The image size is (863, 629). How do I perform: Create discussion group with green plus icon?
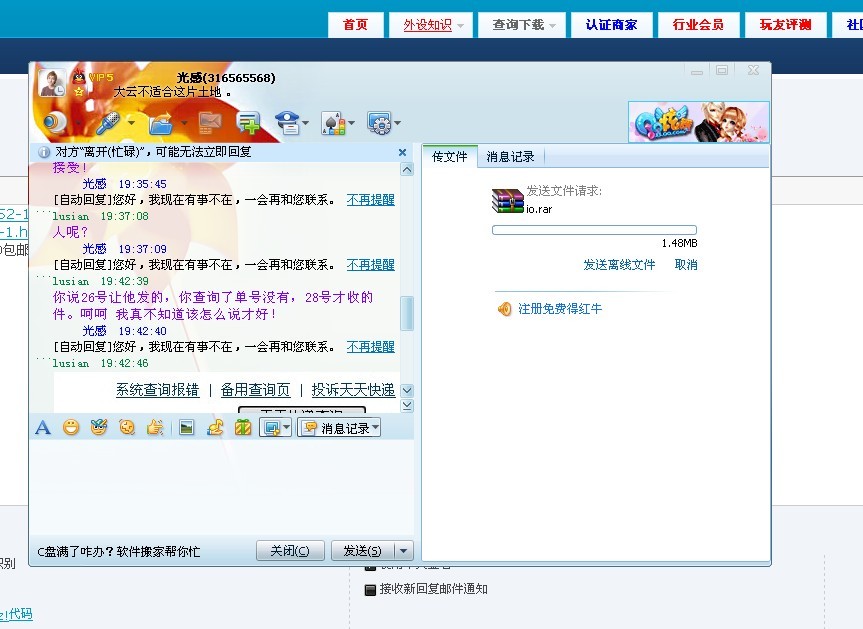click(247, 123)
